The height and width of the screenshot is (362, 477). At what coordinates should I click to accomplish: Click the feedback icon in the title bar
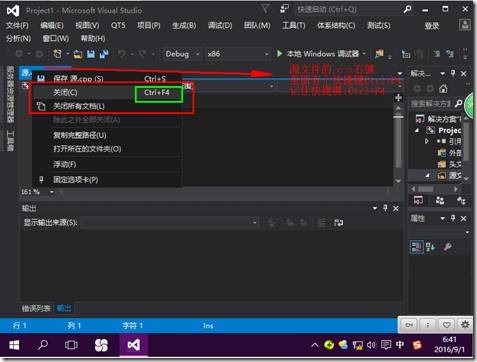284,9
